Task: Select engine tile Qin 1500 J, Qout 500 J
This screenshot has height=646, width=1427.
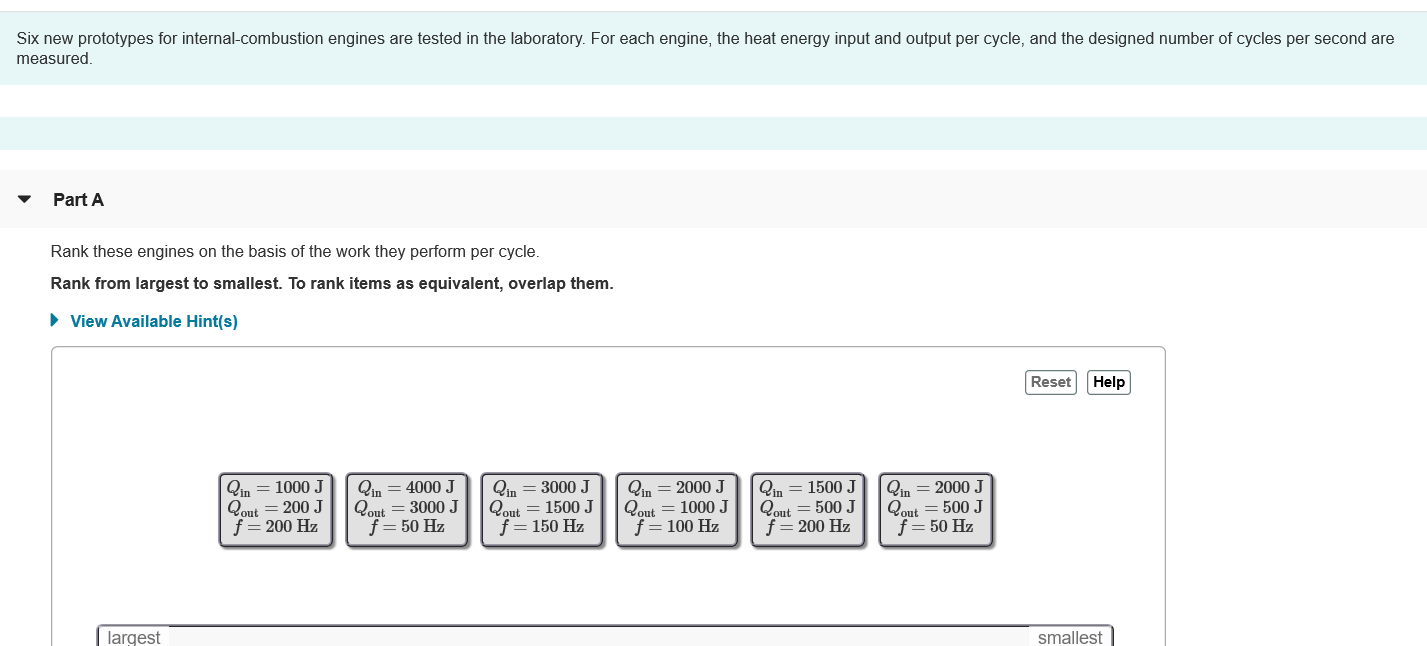Action: 808,510
